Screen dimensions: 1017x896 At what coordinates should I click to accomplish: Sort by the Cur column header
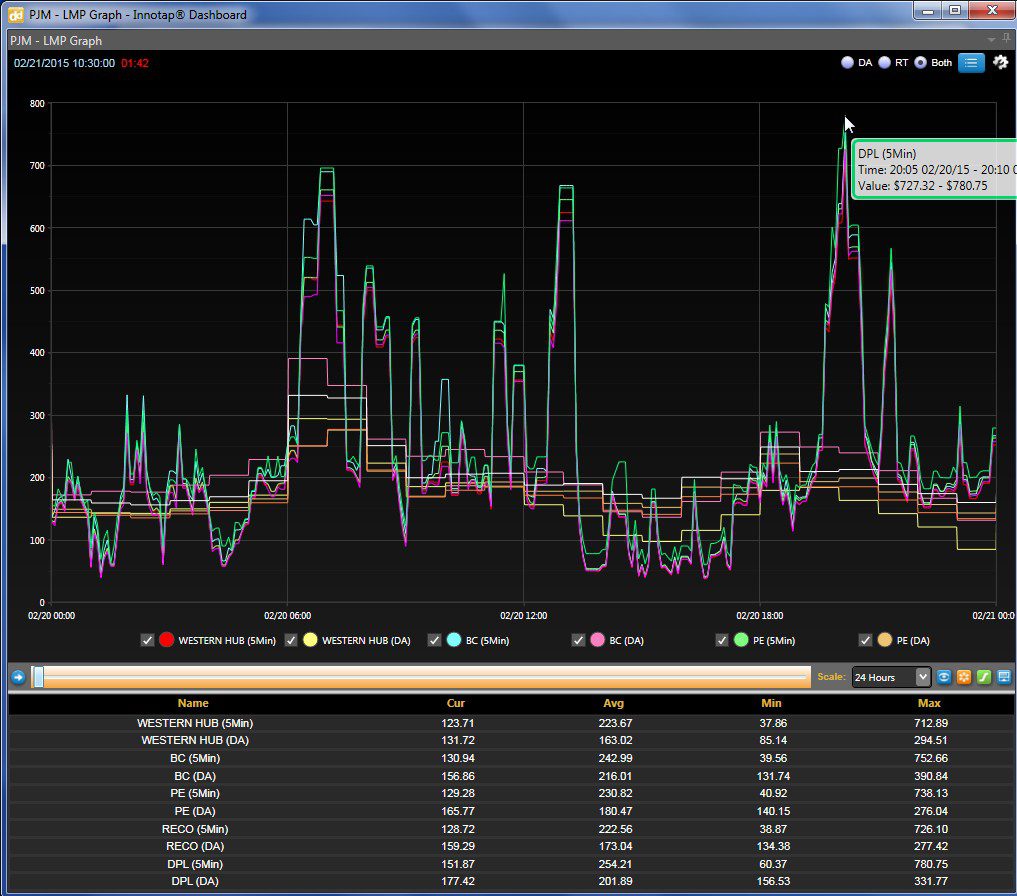pyautogui.click(x=456, y=703)
